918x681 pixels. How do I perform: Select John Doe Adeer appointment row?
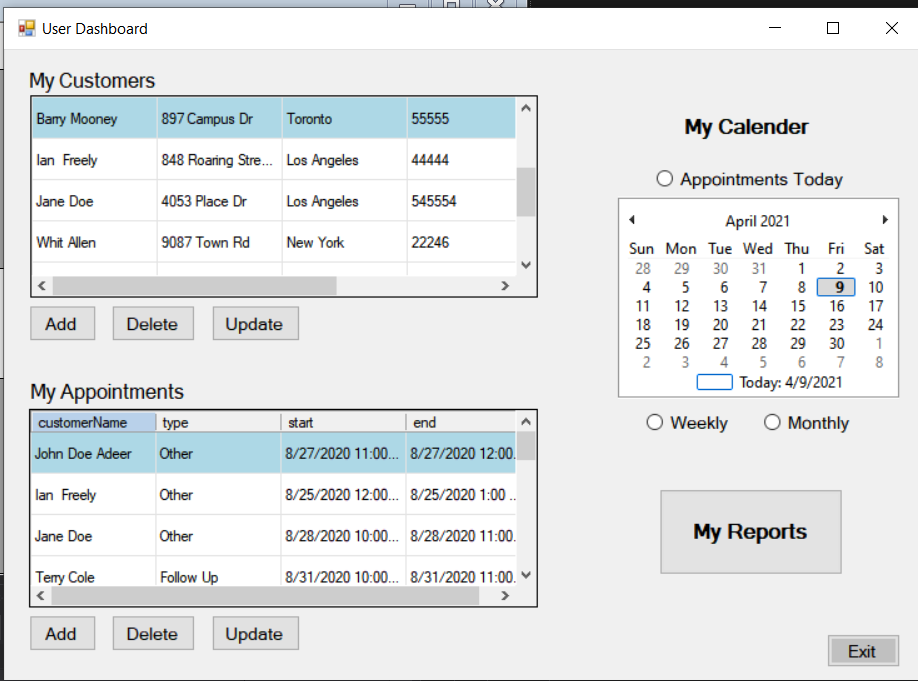click(x=273, y=453)
